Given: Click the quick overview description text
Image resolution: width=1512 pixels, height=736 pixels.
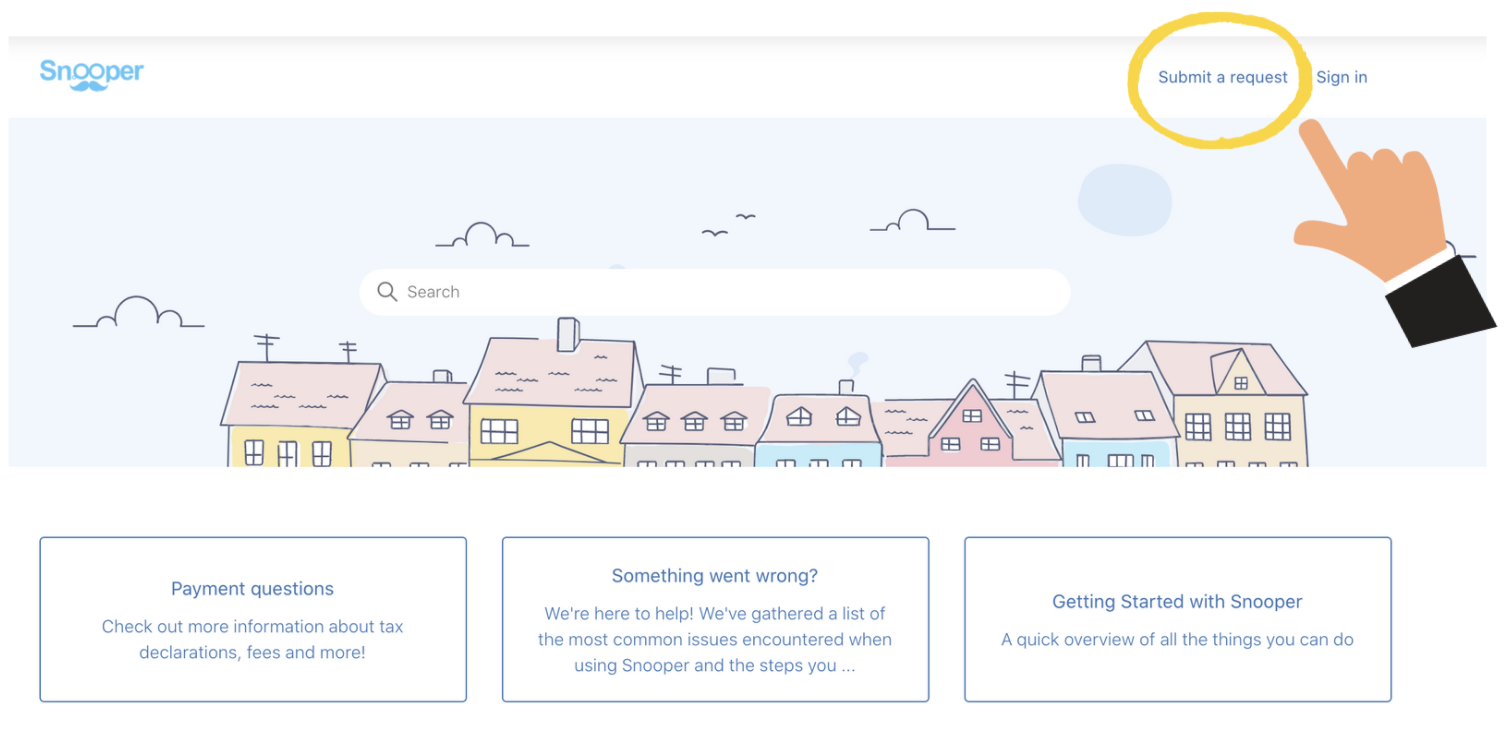Looking at the screenshot, I should pyautogui.click(x=1177, y=640).
